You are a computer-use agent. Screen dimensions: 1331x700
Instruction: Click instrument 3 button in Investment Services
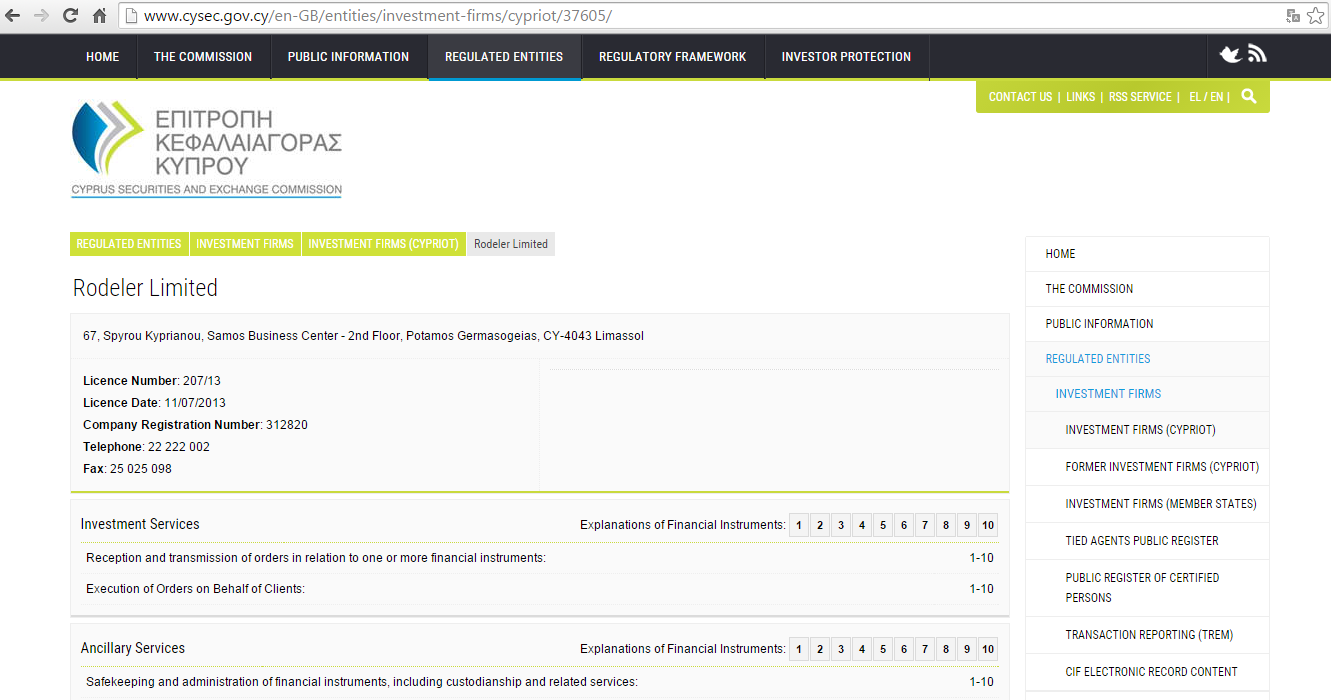click(841, 526)
